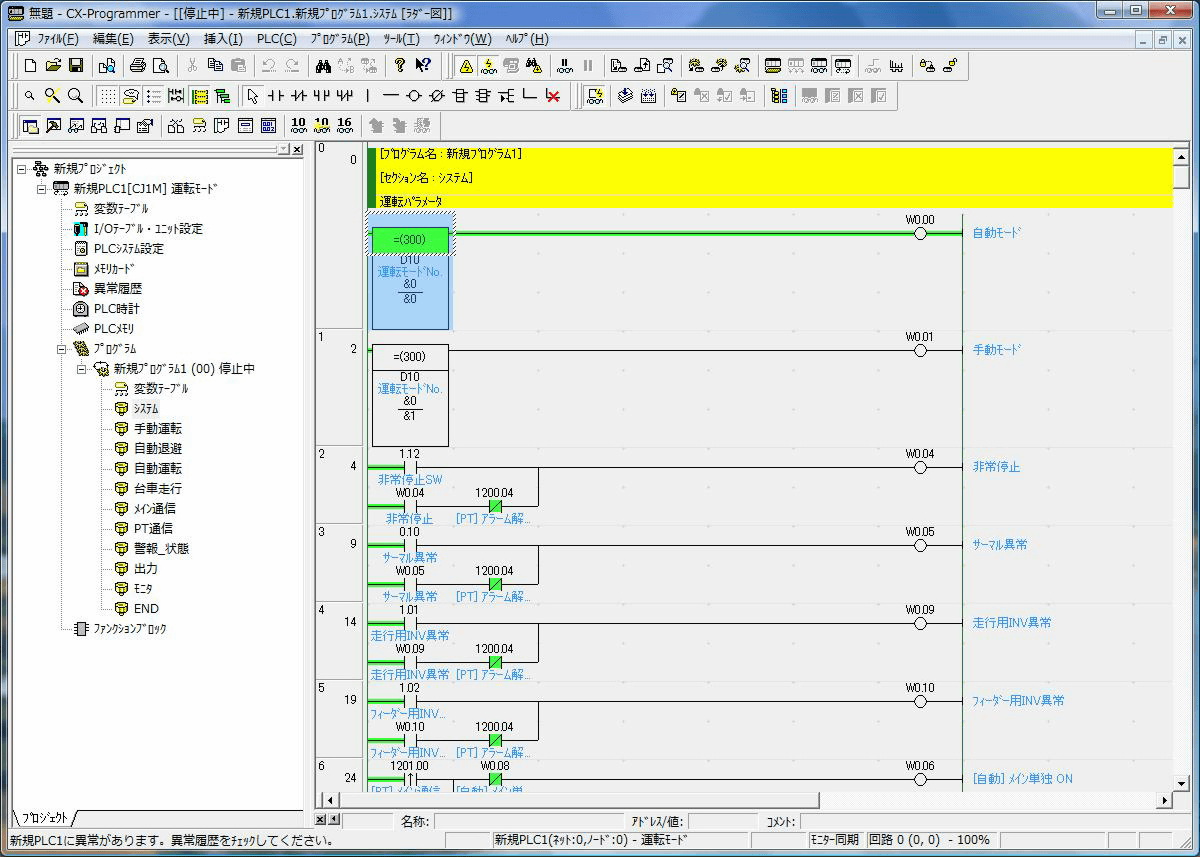Toggle Work Online yellow triangle button
Viewport: 1200px width, 857px height.
tap(466, 66)
